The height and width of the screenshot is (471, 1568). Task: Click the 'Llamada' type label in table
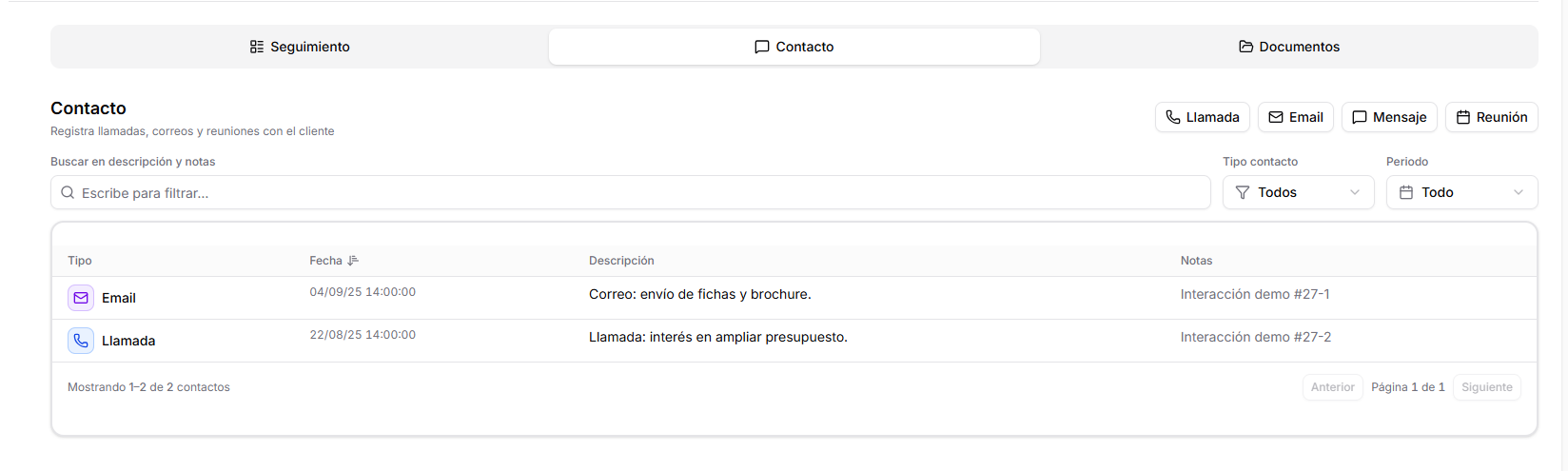pos(128,341)
